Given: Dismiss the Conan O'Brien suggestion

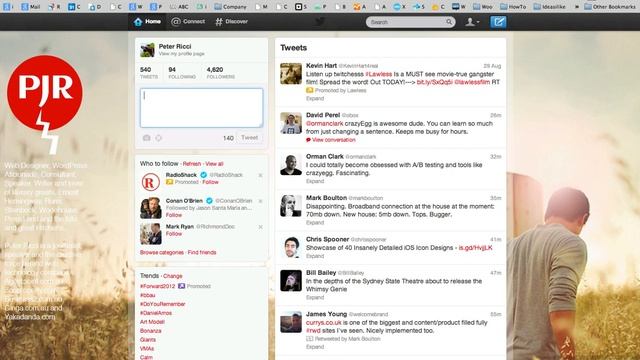Looking at the screenshot, I should pyautogui.click(x=260, y=201).
